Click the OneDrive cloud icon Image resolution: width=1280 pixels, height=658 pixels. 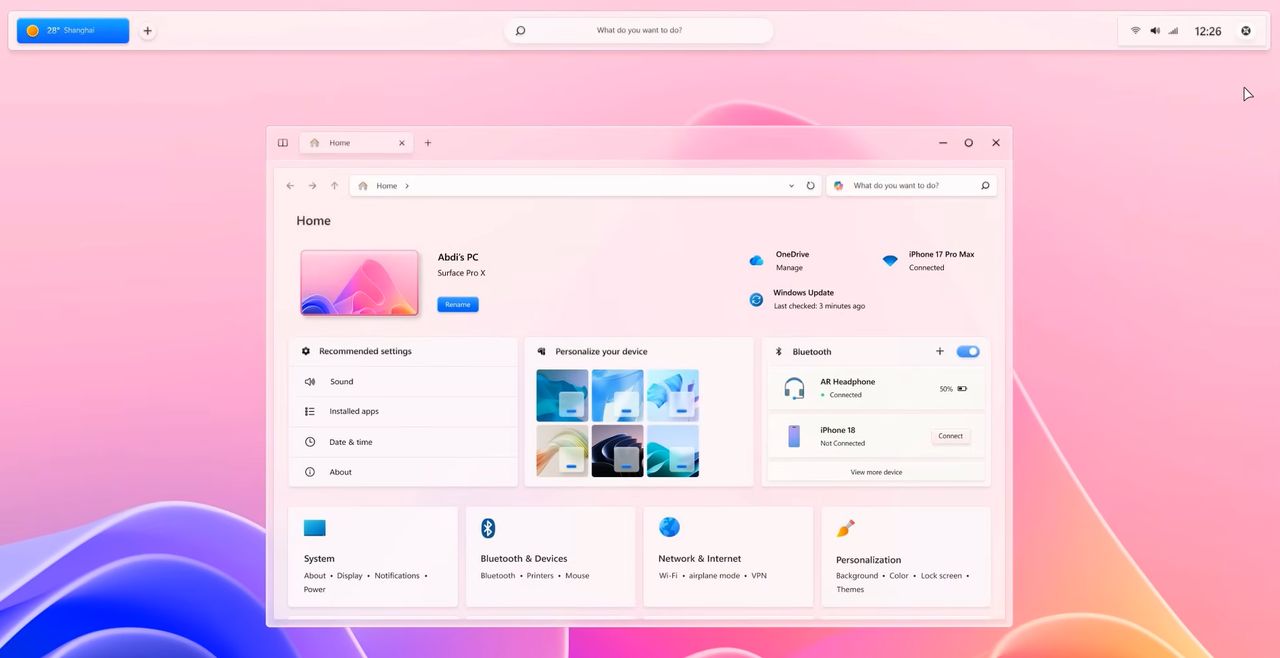(x=756, y=260)
